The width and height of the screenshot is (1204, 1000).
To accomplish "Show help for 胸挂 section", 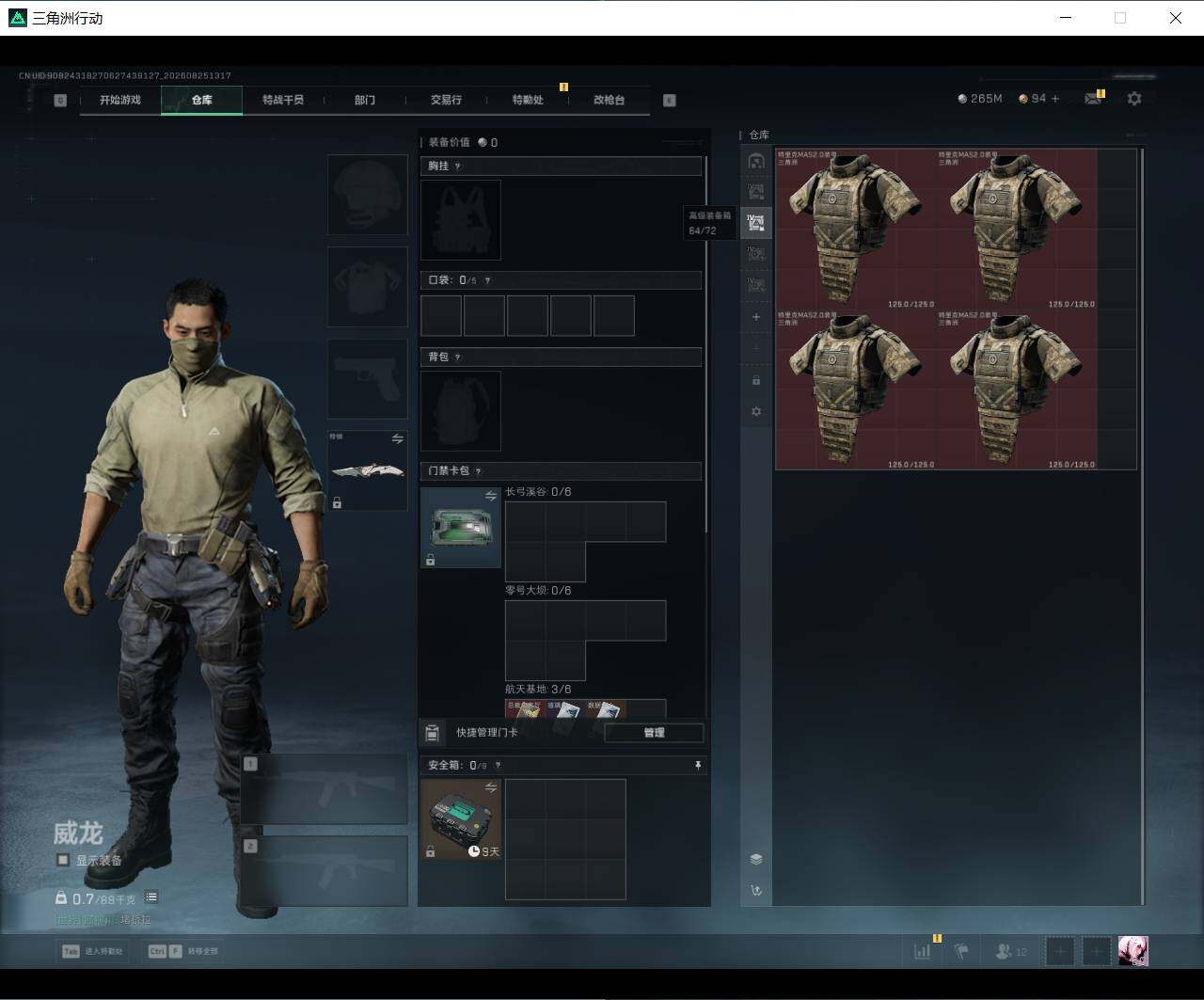I will pos(458,167).
